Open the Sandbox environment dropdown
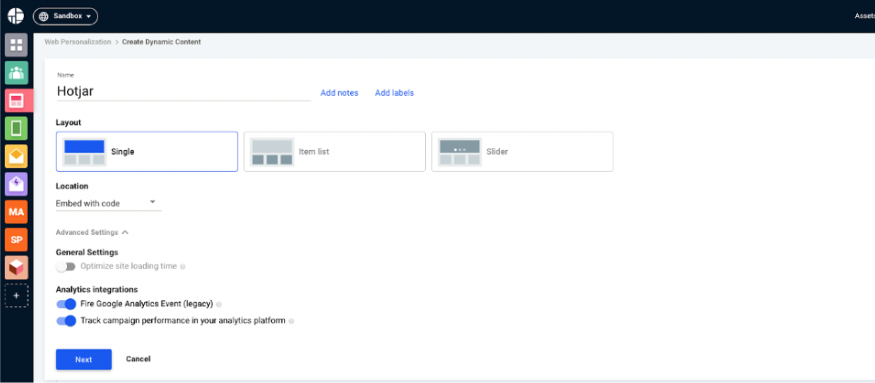The image size is (875, 383). click(x=65, y=16)
